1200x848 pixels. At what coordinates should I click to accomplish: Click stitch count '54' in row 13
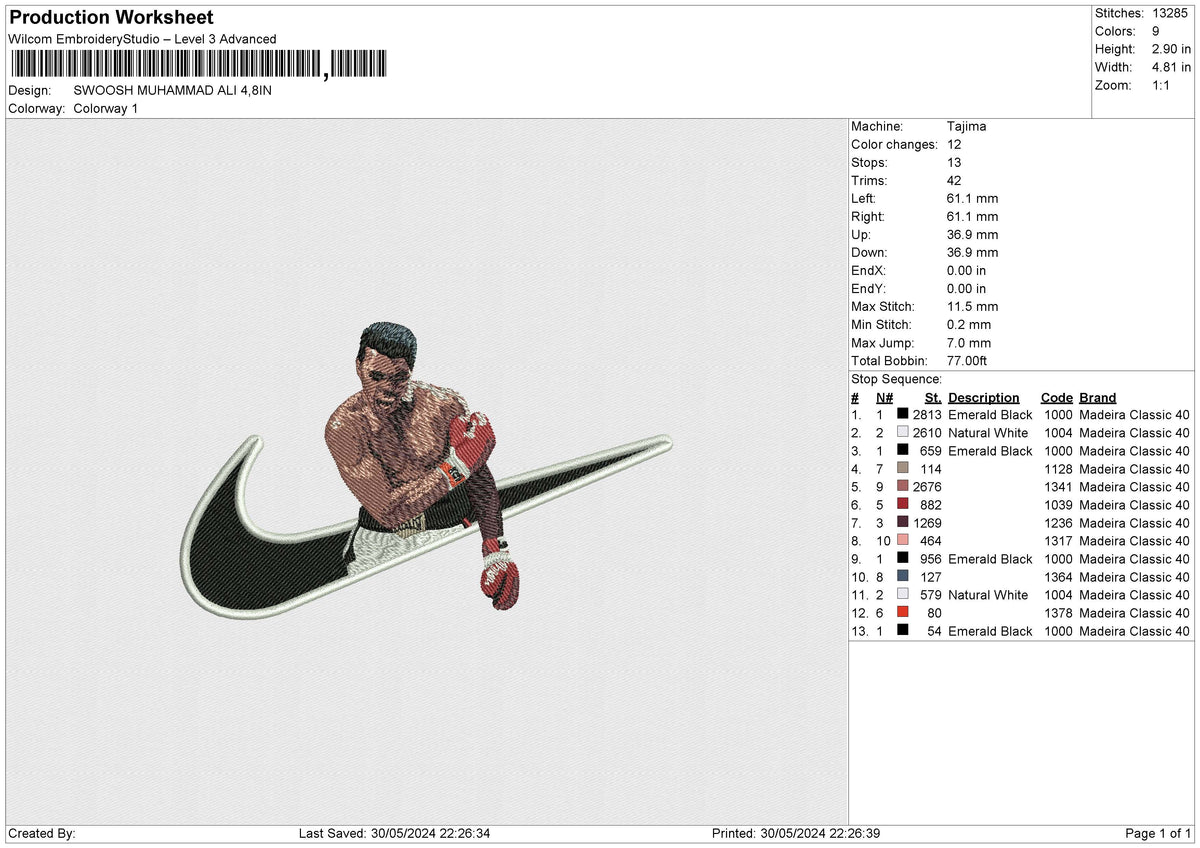(934, 631)
